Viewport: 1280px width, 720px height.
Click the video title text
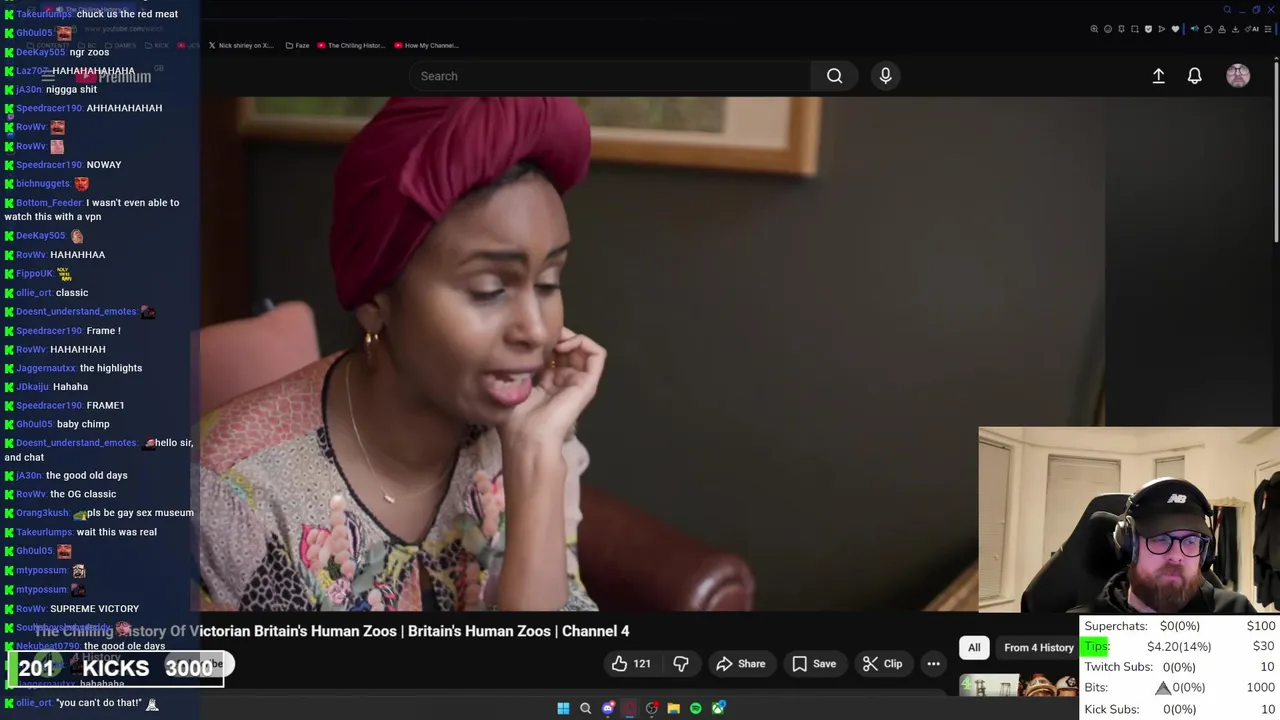[332, 631]
